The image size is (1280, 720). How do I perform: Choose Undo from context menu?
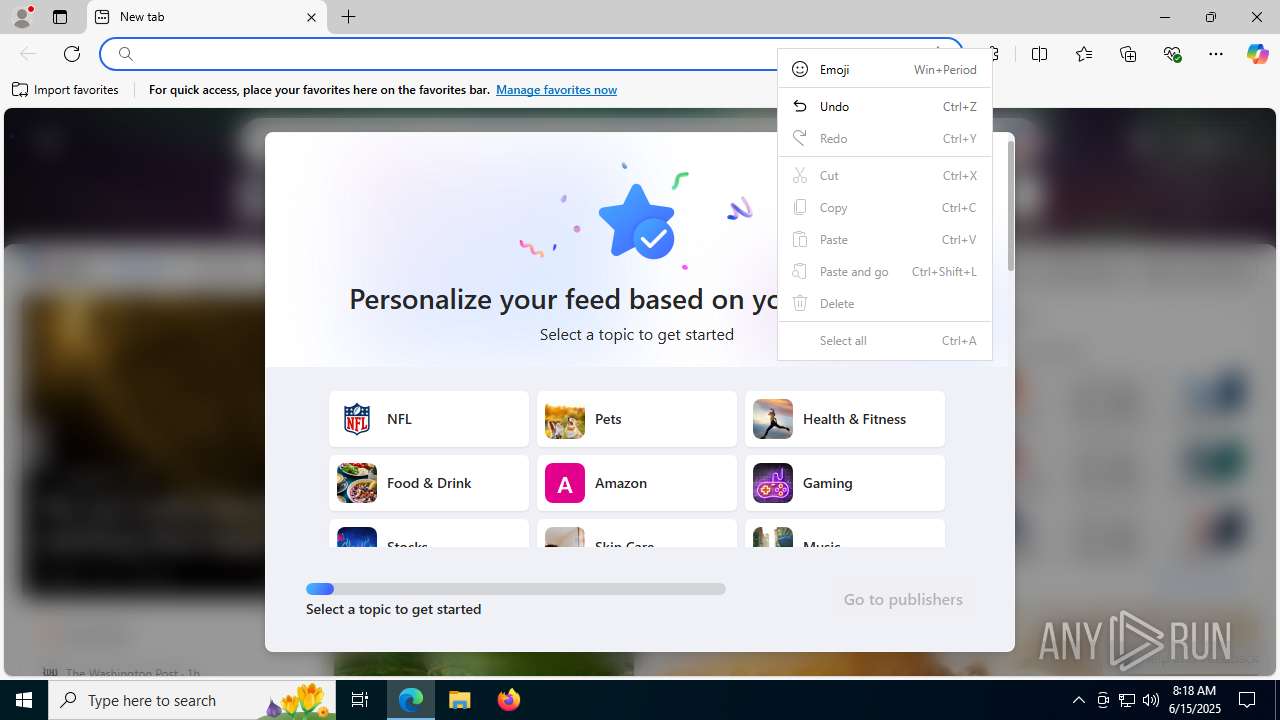point(885,106)
